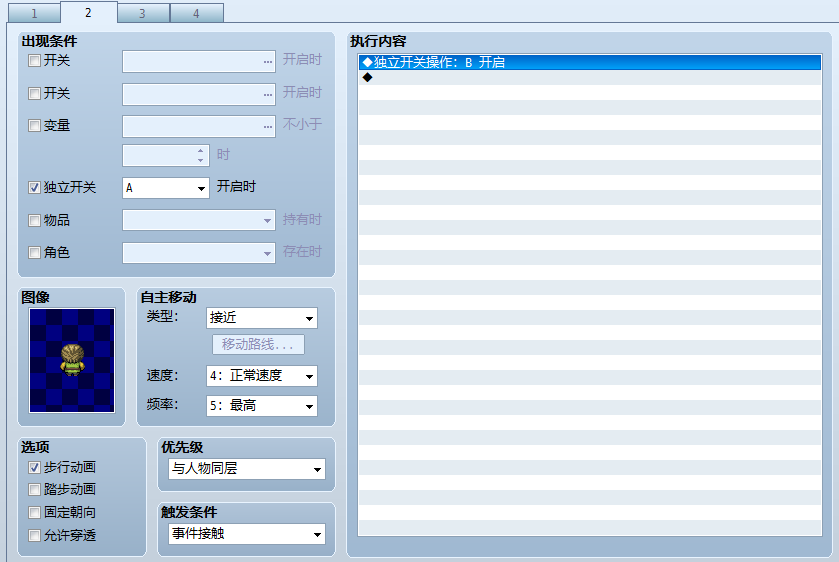Select event page tab 2
The image size is (839, 562).
click(x=88, y=12)
